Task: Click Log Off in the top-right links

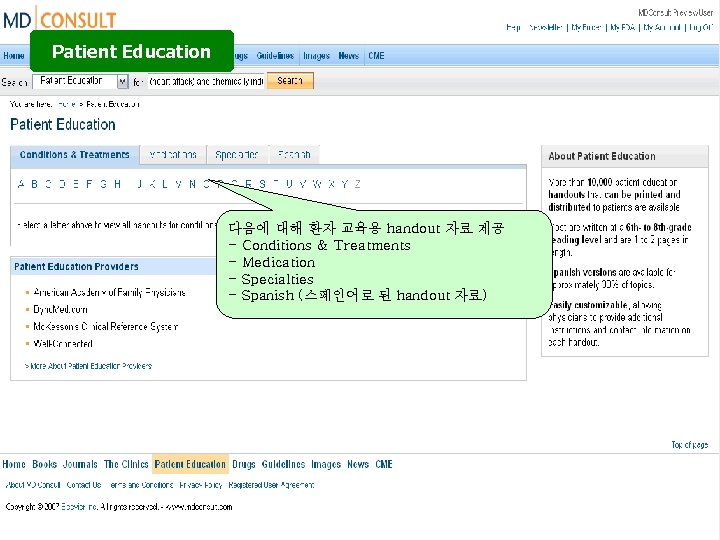Action: (701, 28)
